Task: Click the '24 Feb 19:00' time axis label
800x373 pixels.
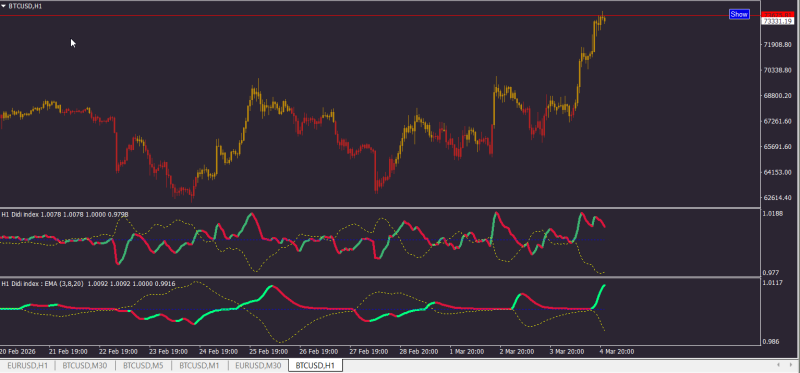Action: pos(218,352)
